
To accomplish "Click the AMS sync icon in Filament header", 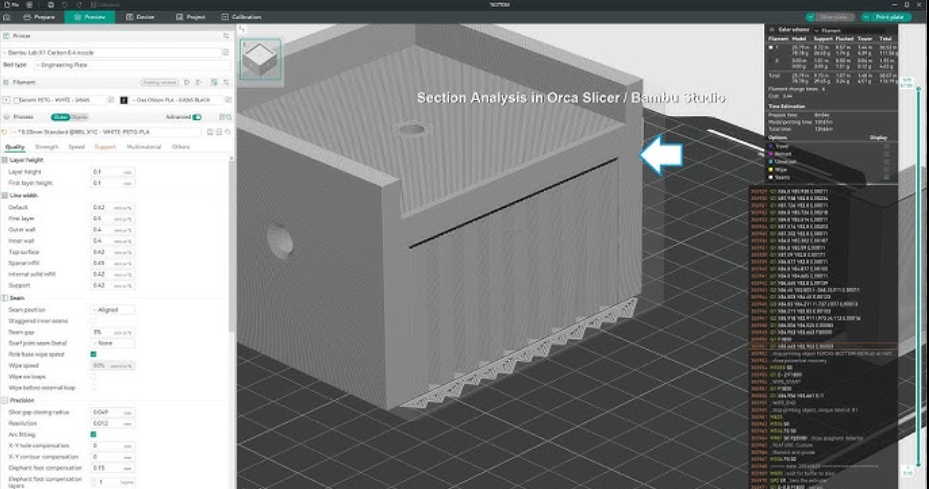I will tap(214, 82).
